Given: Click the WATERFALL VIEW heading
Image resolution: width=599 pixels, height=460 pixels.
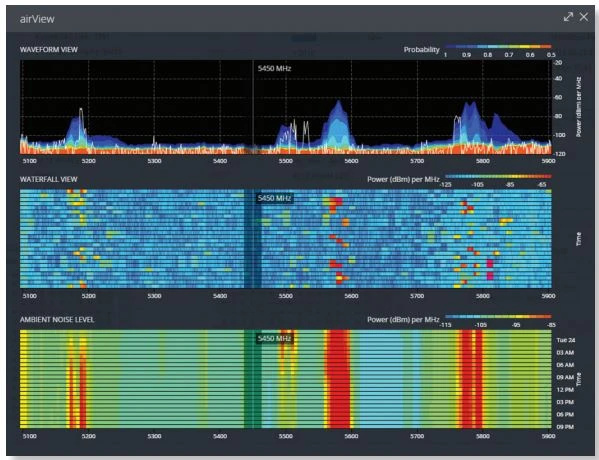Looking at the screenshot, I should [x=49, y=179].
